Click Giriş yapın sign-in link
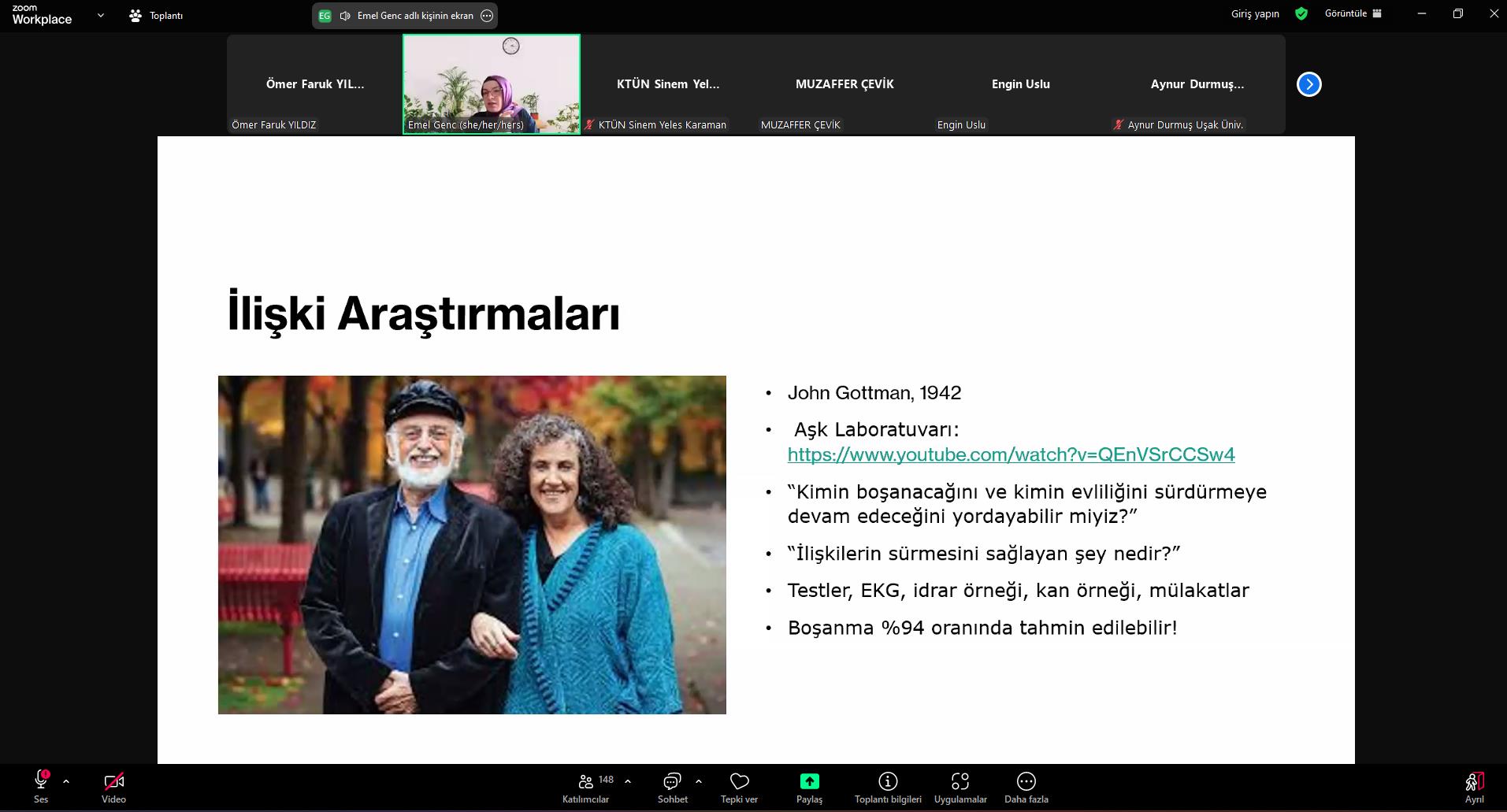The image size is (1507, 812). coord(1255,14)
